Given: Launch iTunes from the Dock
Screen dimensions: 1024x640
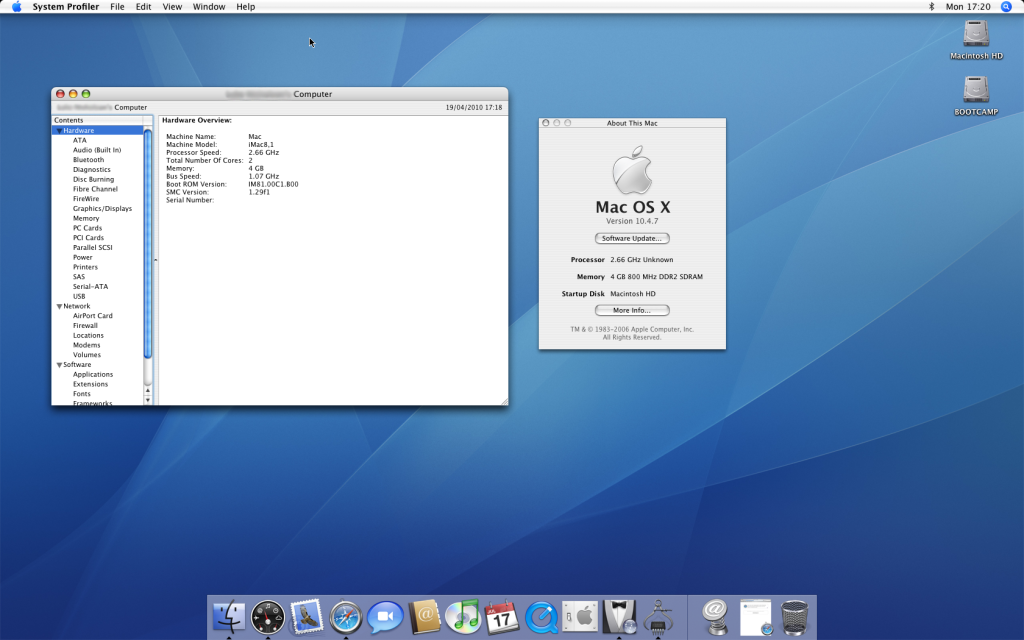Looking at the screenshot, I should [463, 617].
